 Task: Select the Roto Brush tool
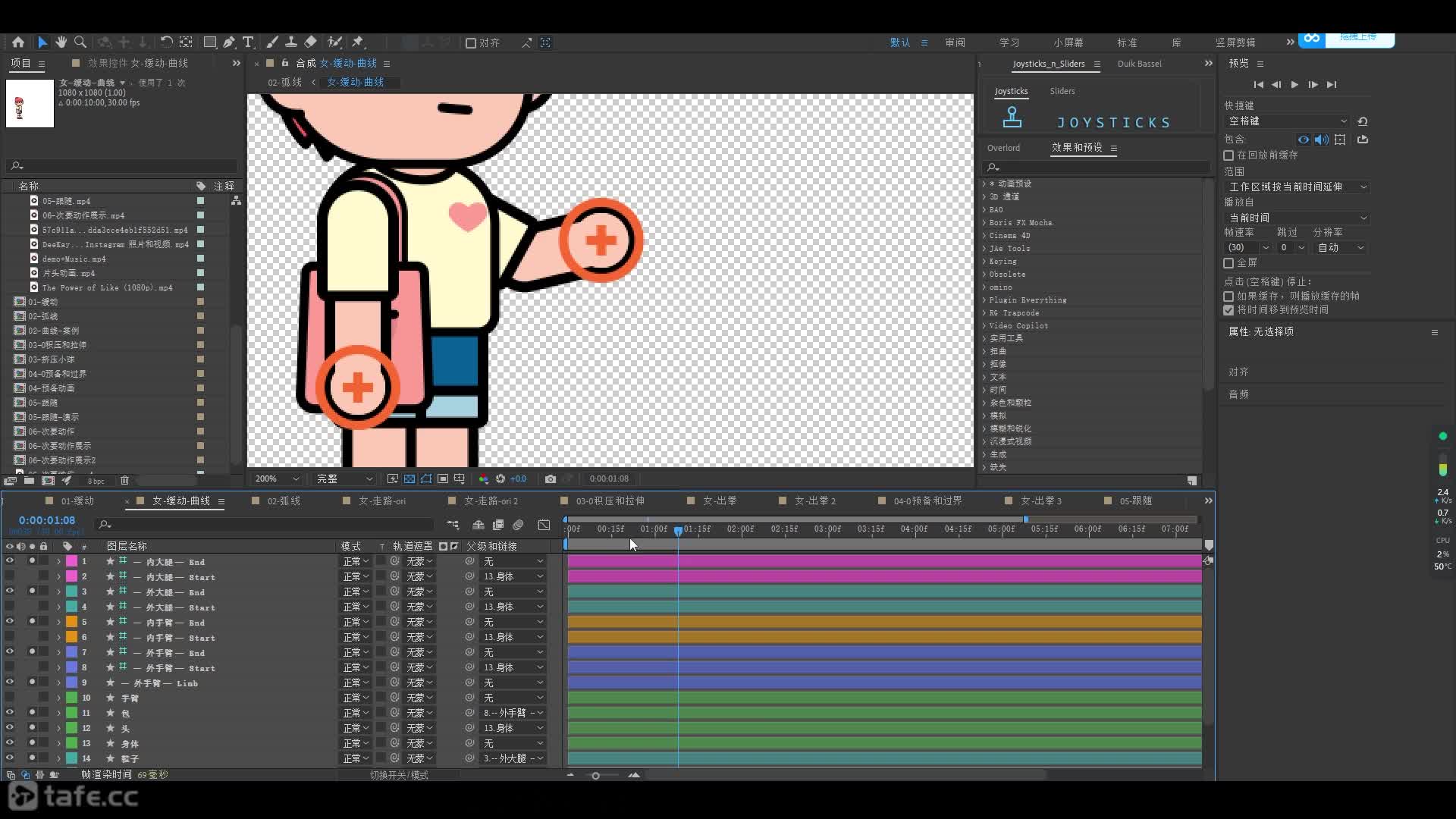point(334,42)
